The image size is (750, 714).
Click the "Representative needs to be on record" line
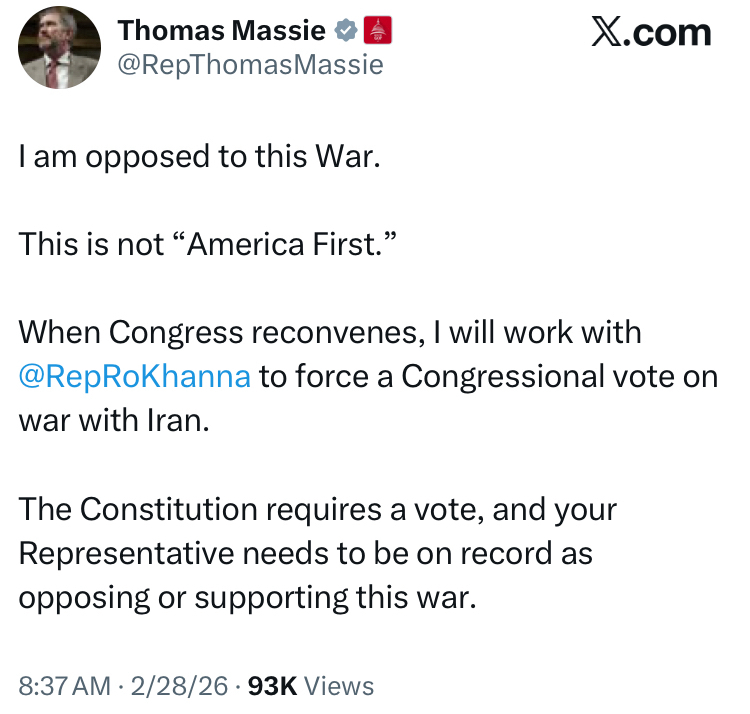[305, 552]
